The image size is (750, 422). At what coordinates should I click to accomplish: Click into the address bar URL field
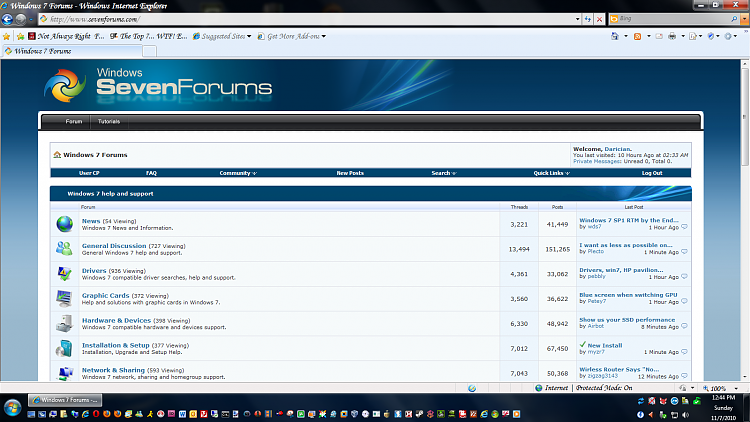pyautogui.click(x=306, y=19)
